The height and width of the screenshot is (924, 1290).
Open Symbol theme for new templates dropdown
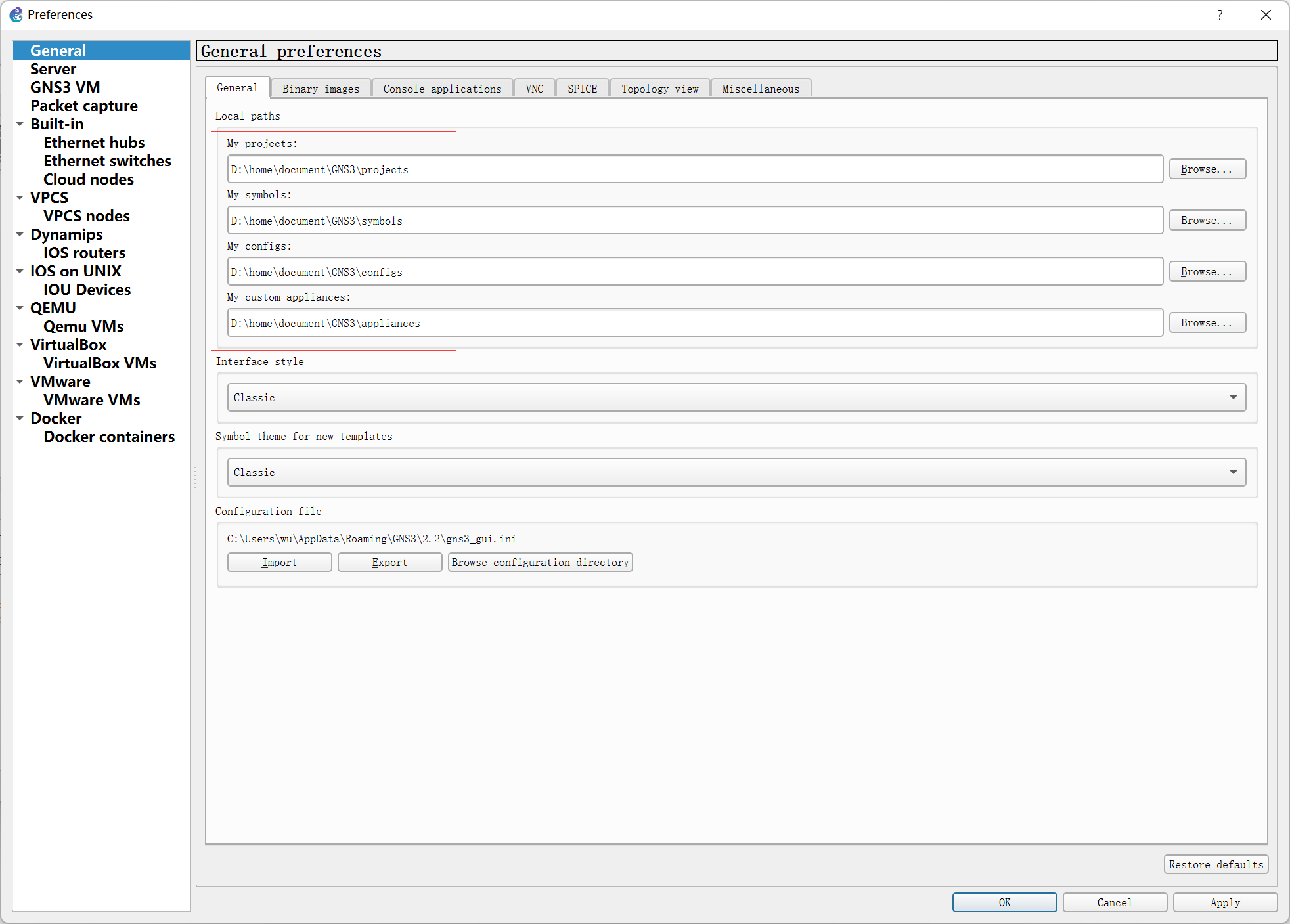736,472
